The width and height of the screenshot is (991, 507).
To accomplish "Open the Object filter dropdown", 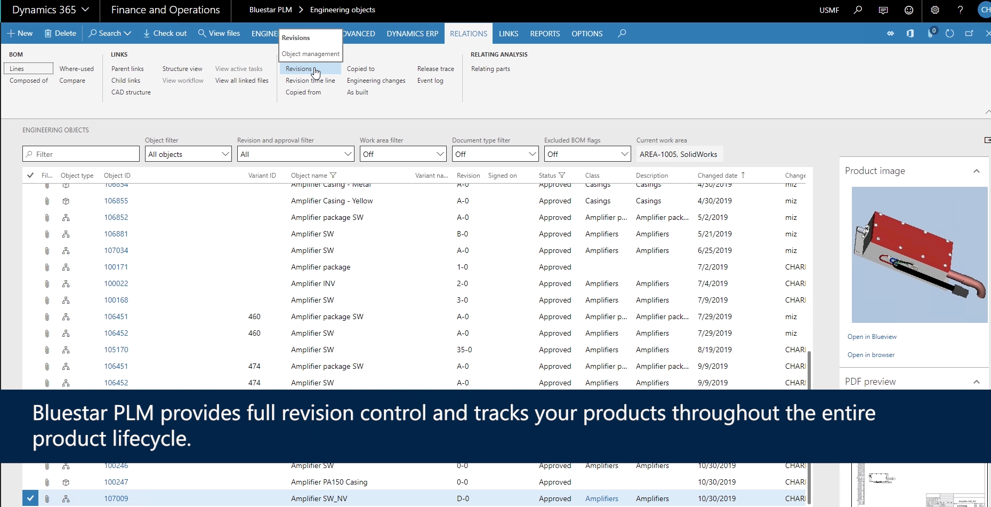I will coord(188,154).
